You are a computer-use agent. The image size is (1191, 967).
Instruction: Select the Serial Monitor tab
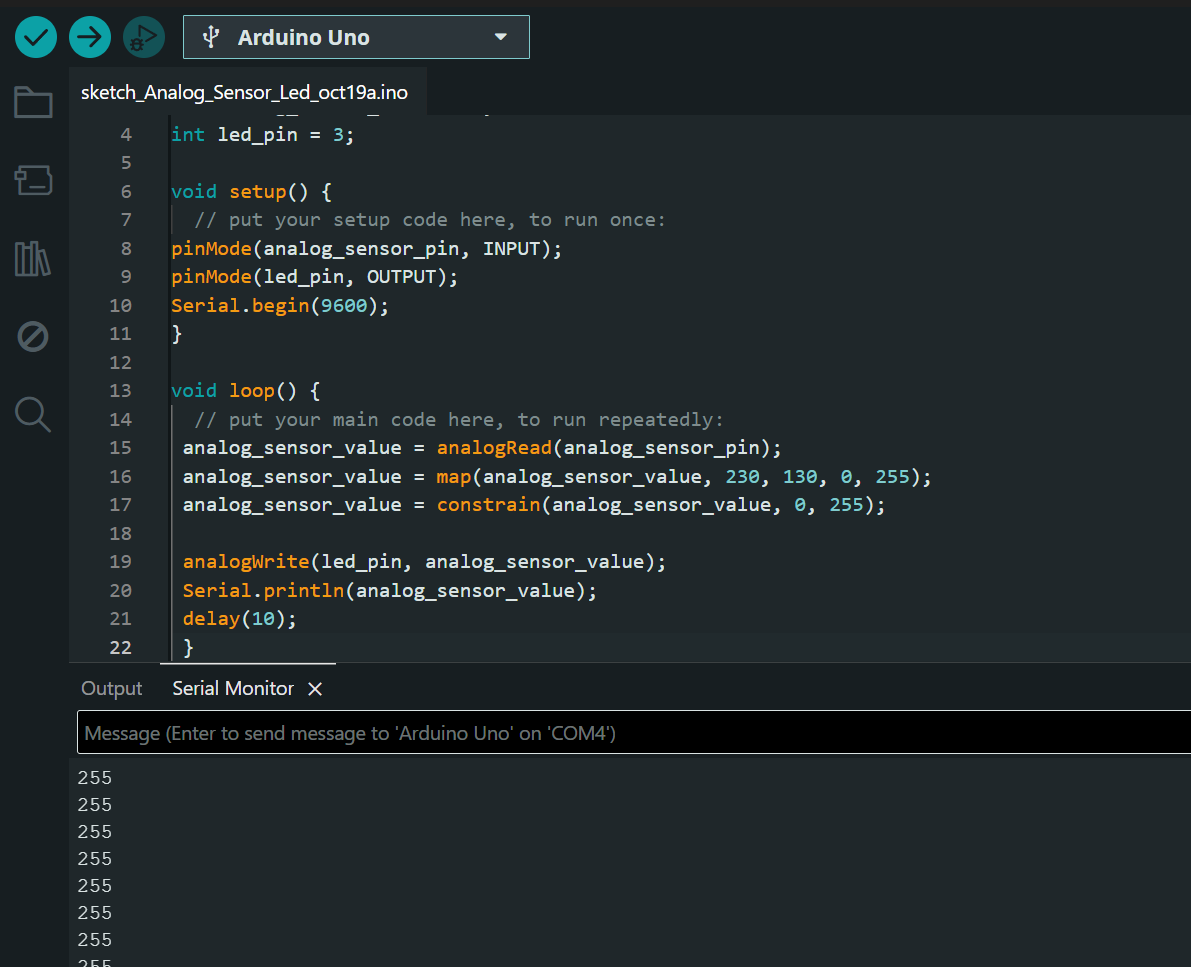(x=233, y=689)
